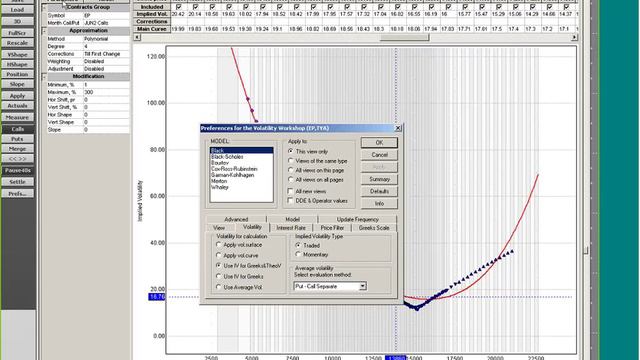Switch to the View tab

coord(219,228)
